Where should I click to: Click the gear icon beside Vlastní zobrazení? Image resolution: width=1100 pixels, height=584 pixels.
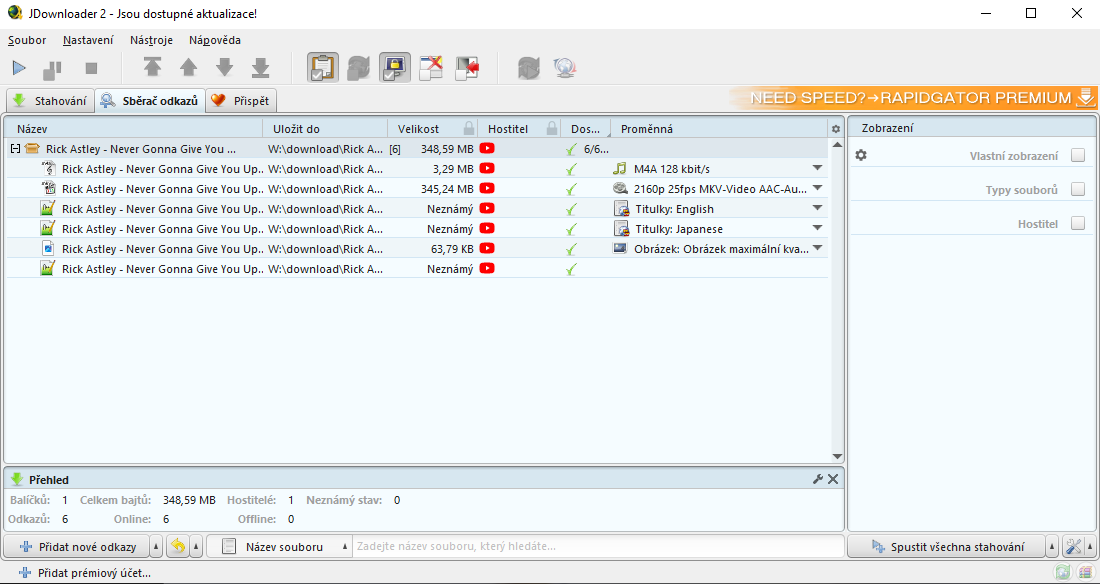click(861, 156)
